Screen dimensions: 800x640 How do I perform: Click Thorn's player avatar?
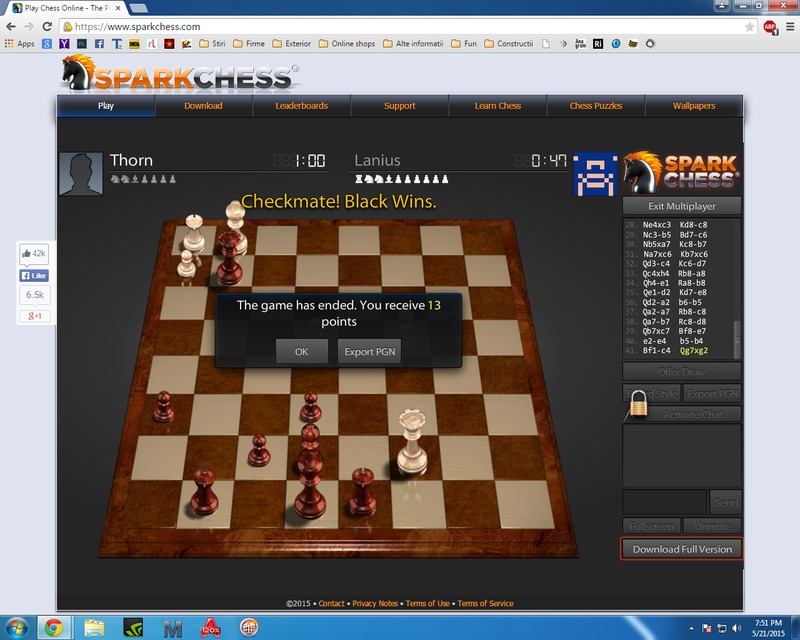click(81, 174)
